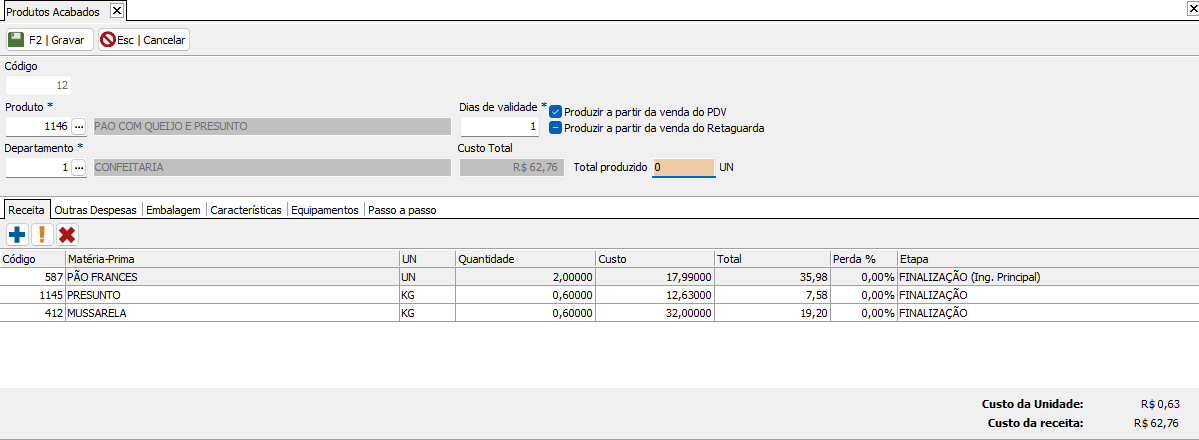This screenshot has height=440, width=1199.
Task: Toggle Produzir a partir da venda do PDV
Action: [556, 112]
